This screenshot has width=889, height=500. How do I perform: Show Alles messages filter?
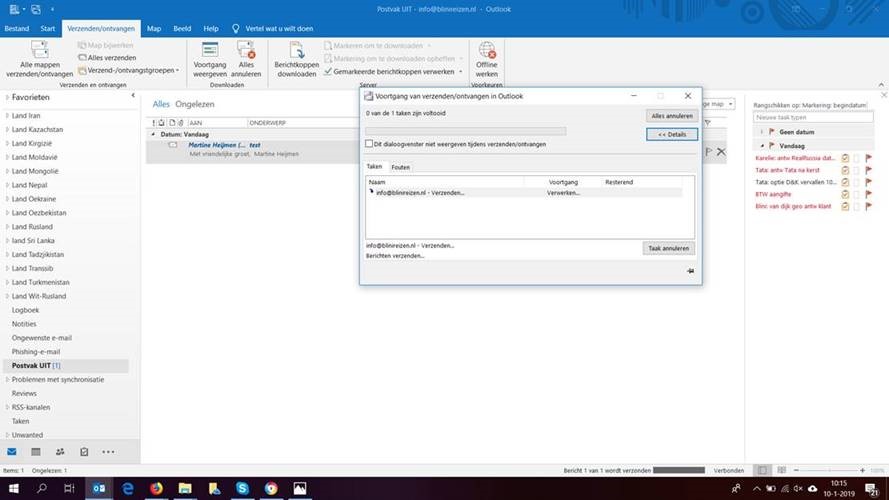[161, 104]
